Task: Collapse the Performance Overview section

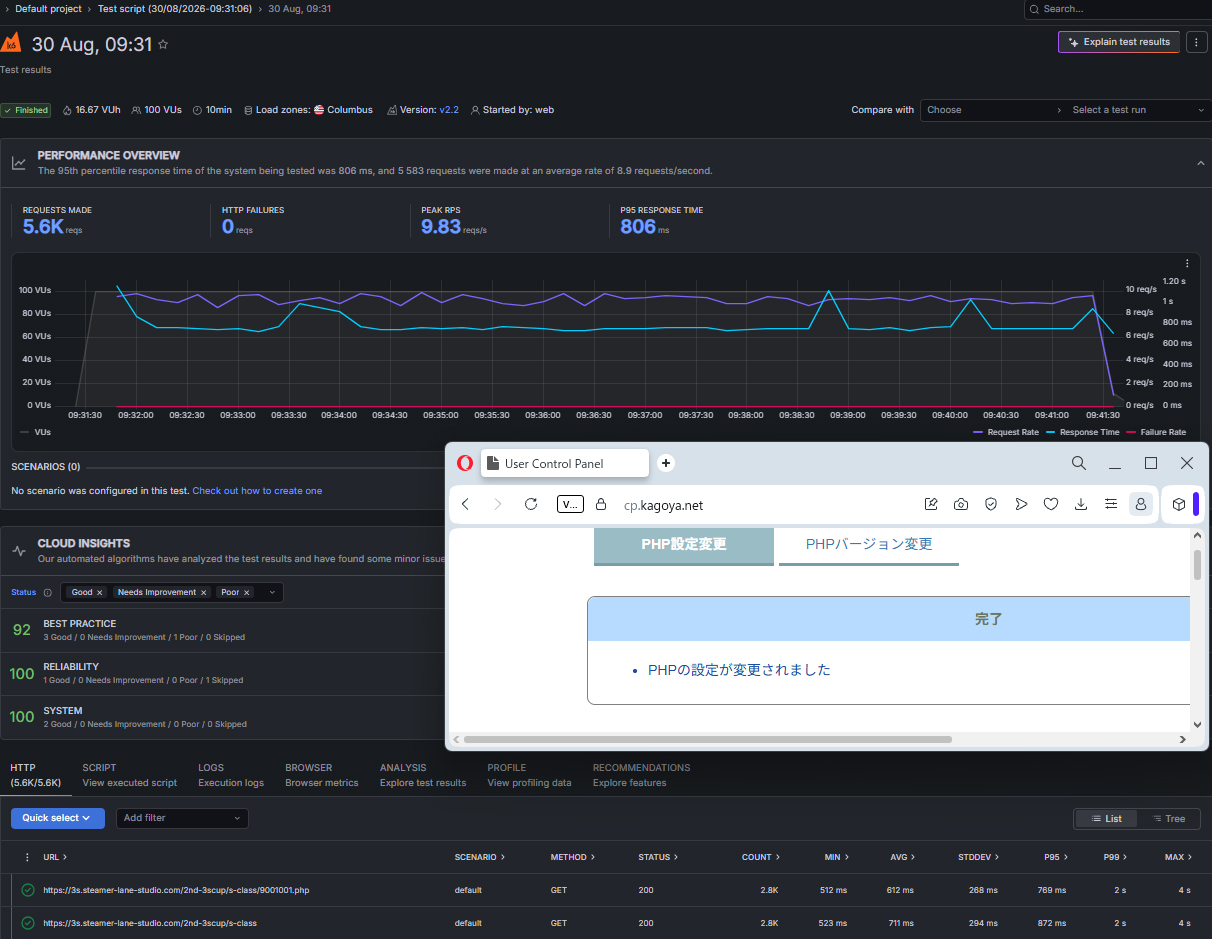Action: (x=1200, y=163)
